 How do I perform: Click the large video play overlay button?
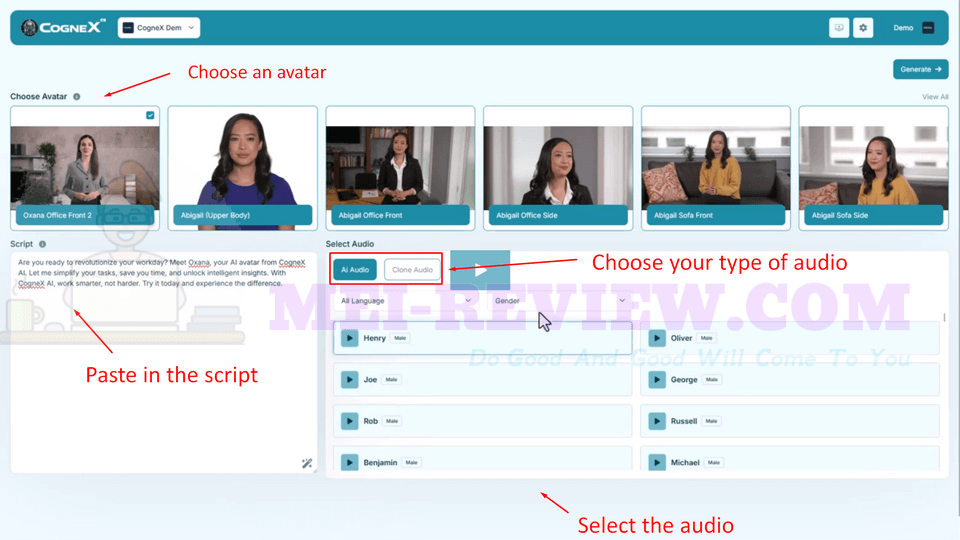point(480,269)
